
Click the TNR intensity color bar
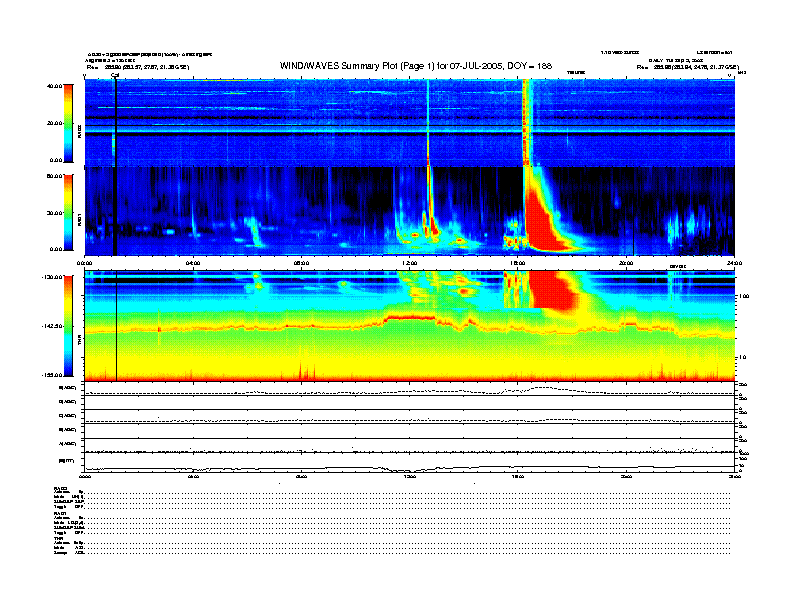(x=68, y=326)
